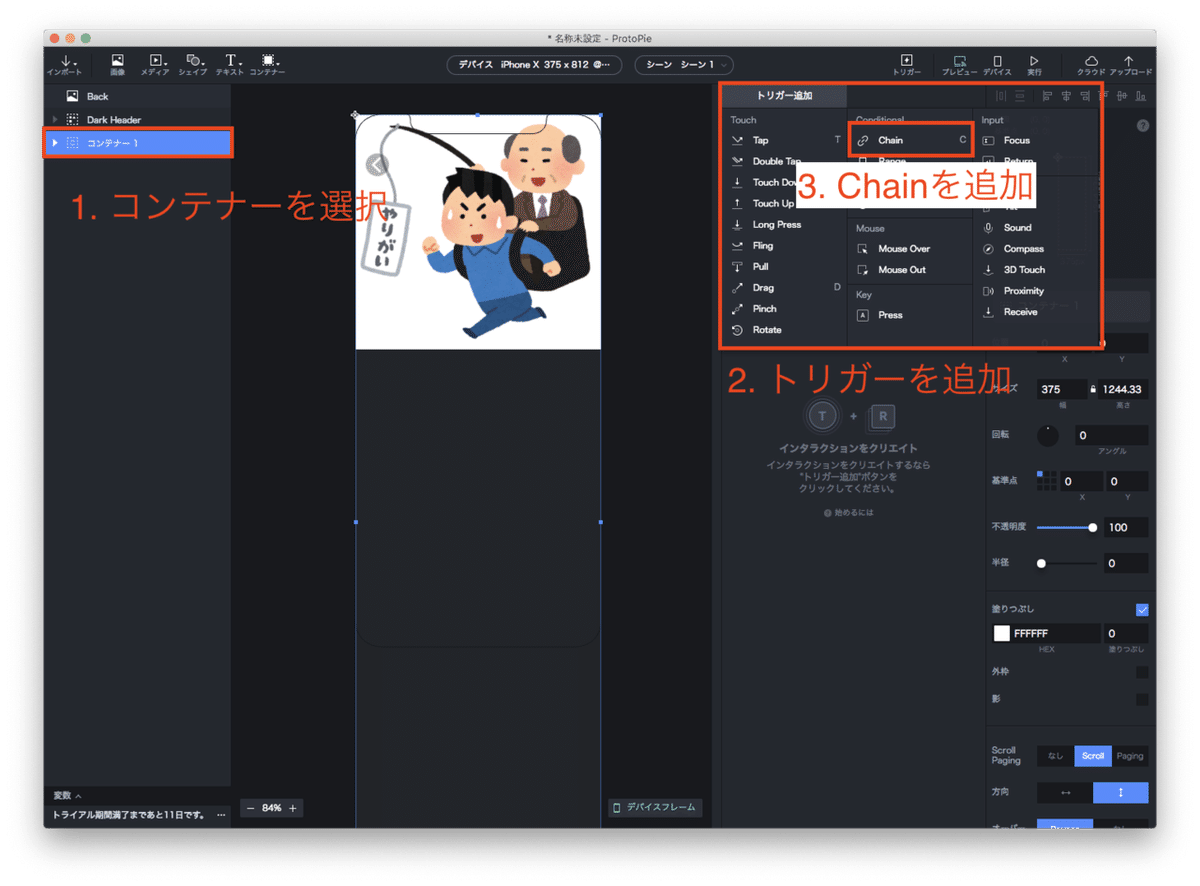Select the Pinch trigger
This screenshot has height=886, width=1200.
[x=765, y=308]
